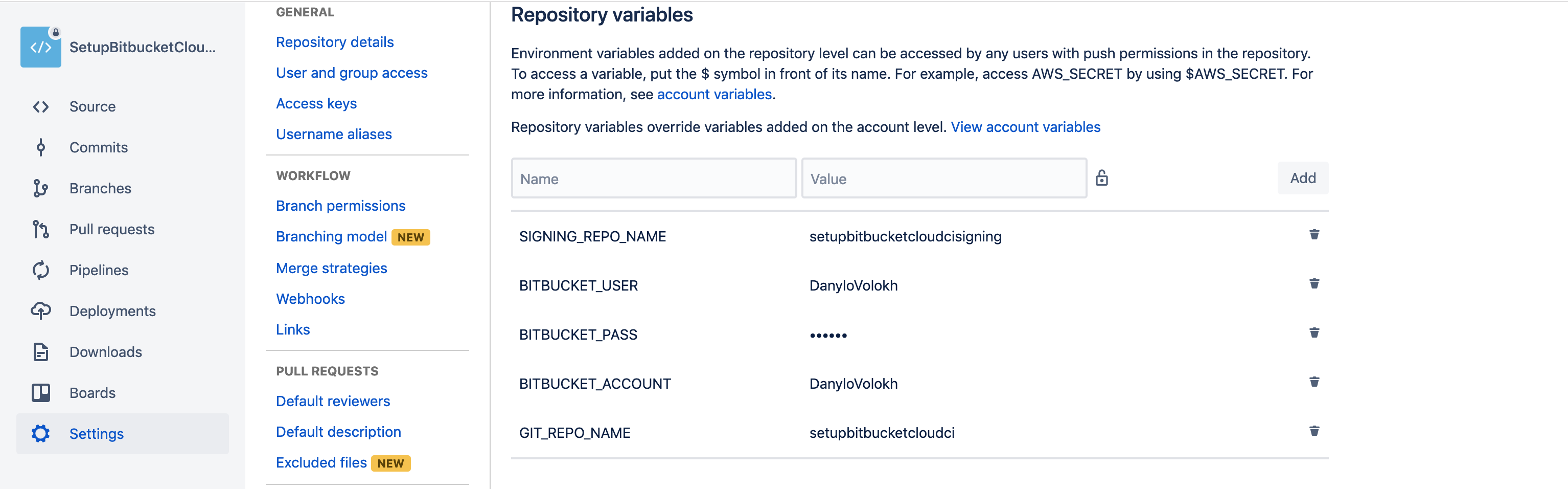Click the Pipelines circular arrows icon

[41, 270]
